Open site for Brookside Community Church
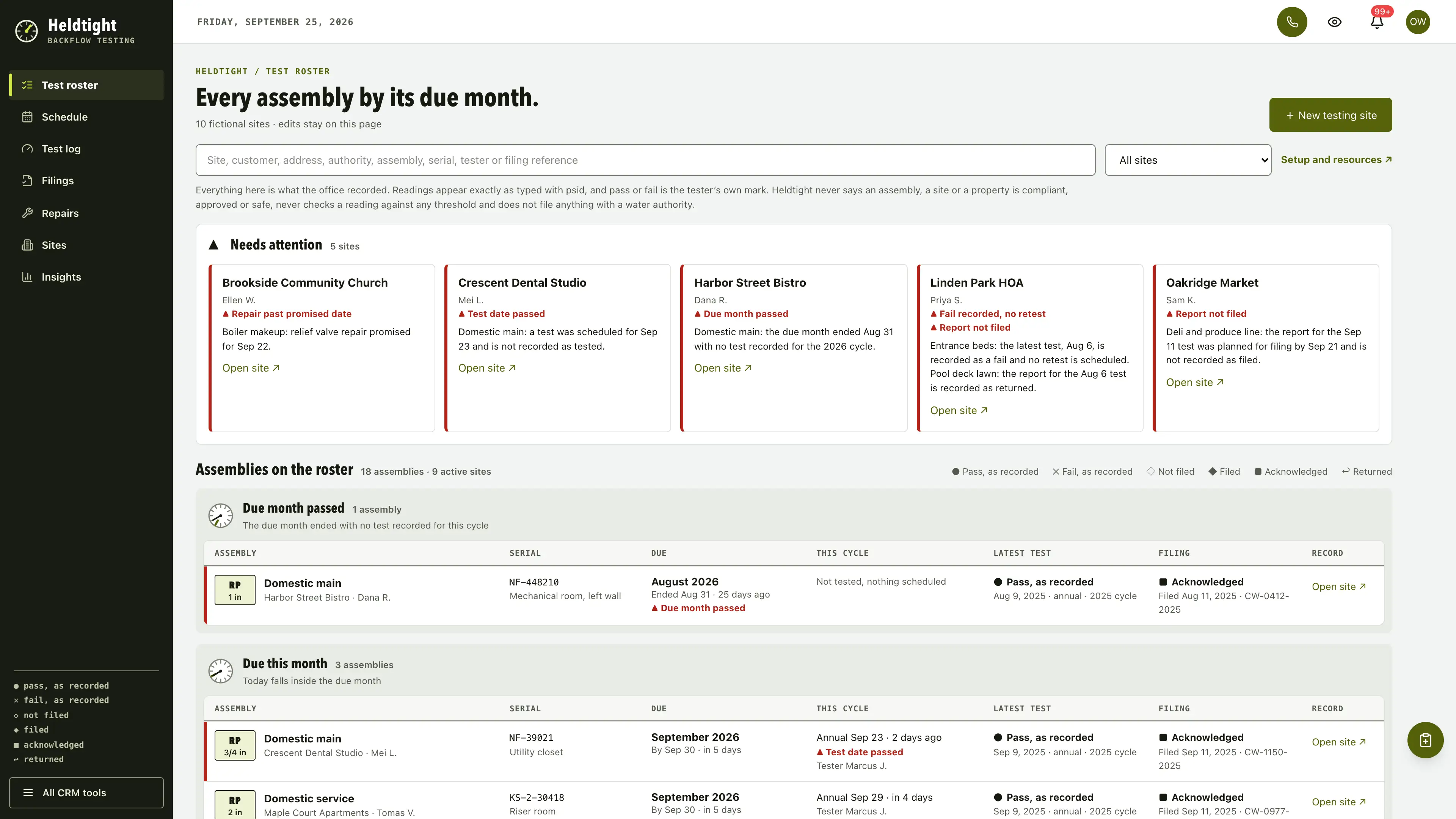The width and height of the screenshot is (1456, 819). [x=250, y=368]
